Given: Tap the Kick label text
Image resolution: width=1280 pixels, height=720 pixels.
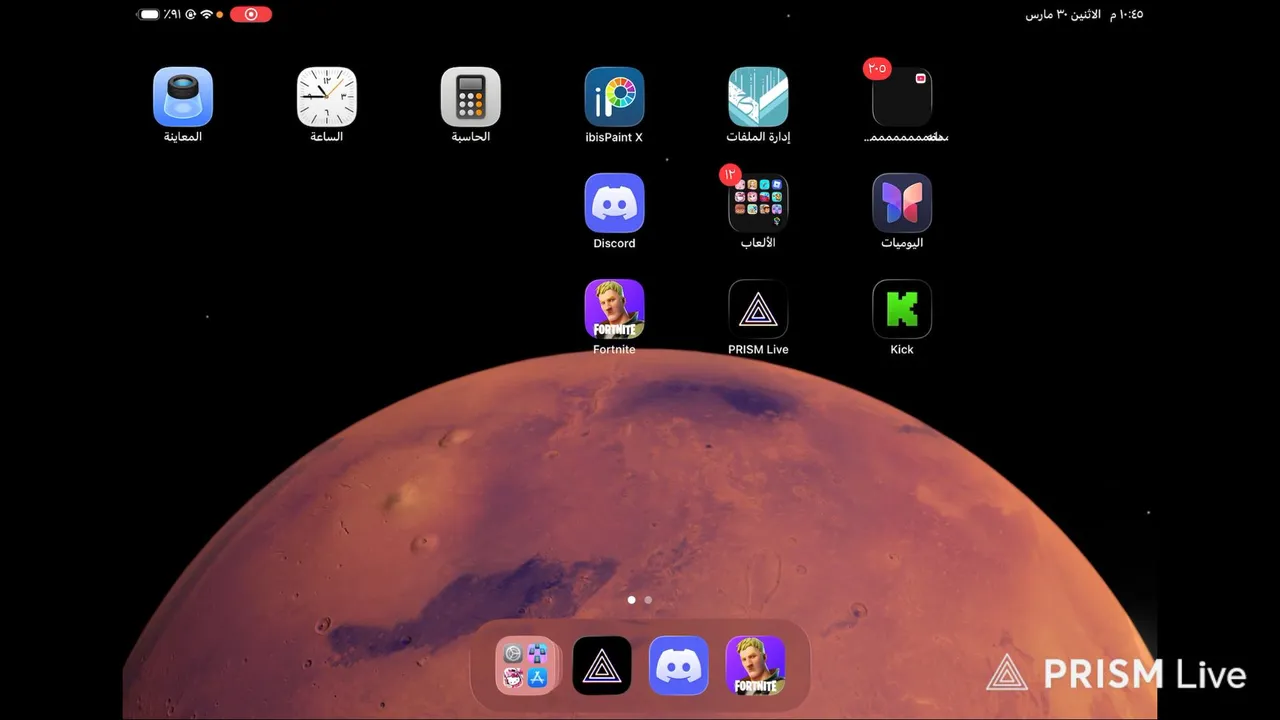Looking at the screenshot, I should pyautogui.click(x=902, y=349).
